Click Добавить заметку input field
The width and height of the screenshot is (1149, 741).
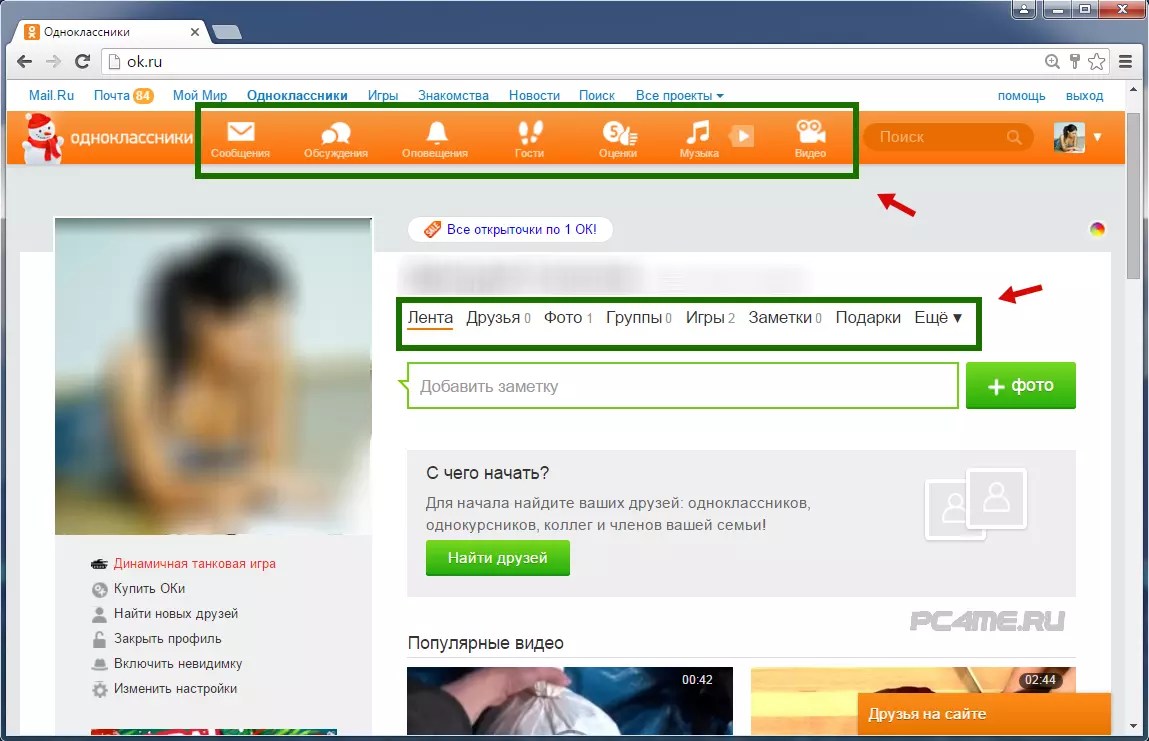coord(682,386)
